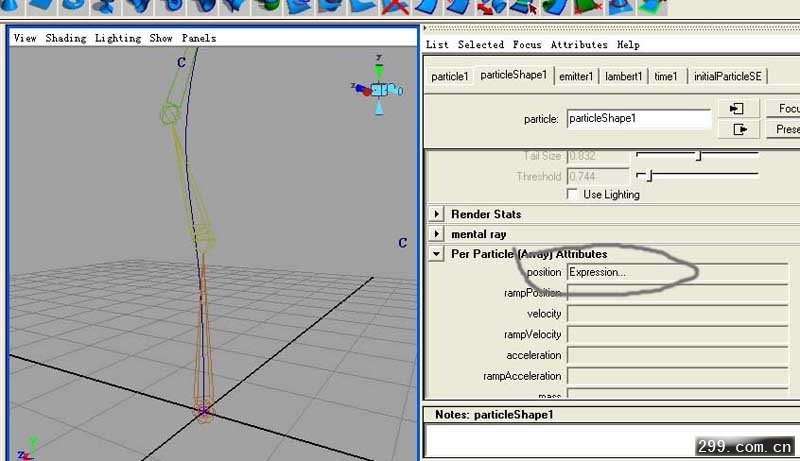Open the List menu in Attribute Editor

click(437, 44)
